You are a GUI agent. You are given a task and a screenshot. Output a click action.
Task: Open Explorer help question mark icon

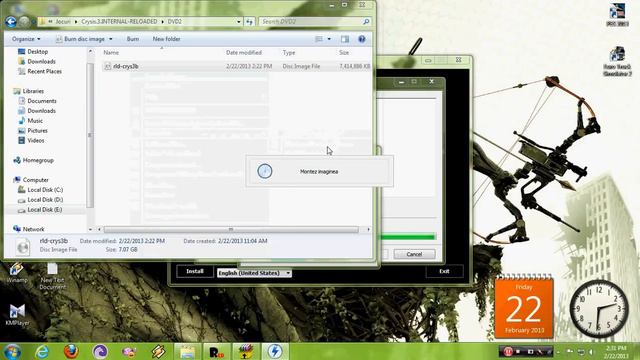point(362,39)
